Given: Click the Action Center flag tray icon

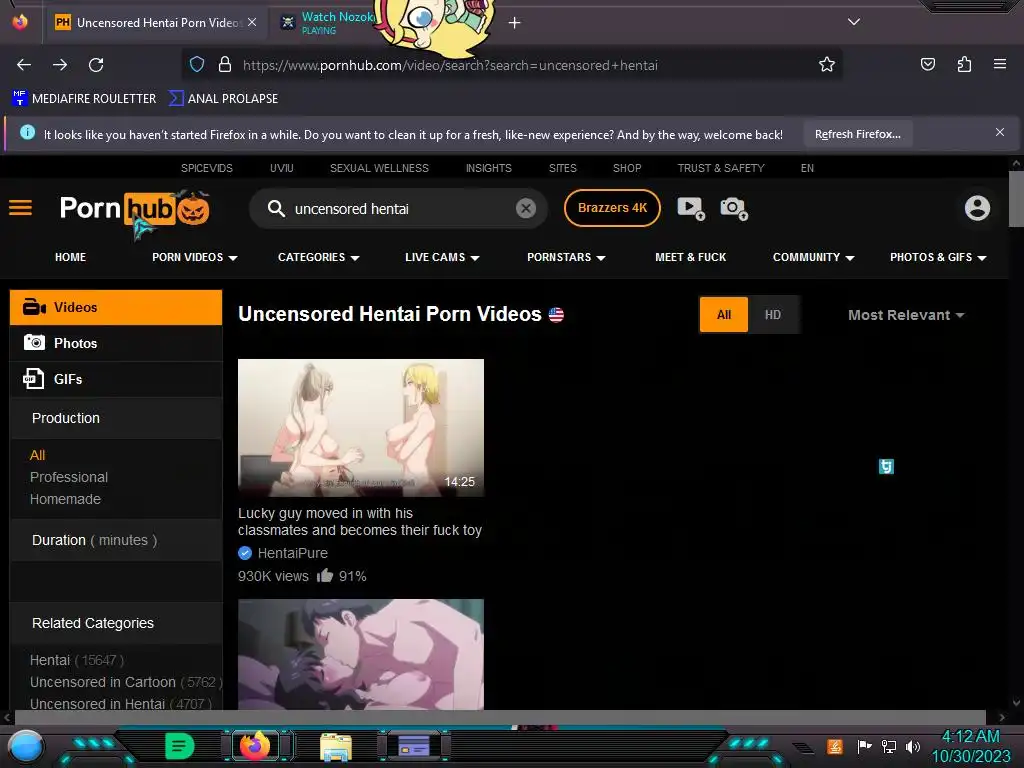Looking at the screenshot, I should 864,746.
